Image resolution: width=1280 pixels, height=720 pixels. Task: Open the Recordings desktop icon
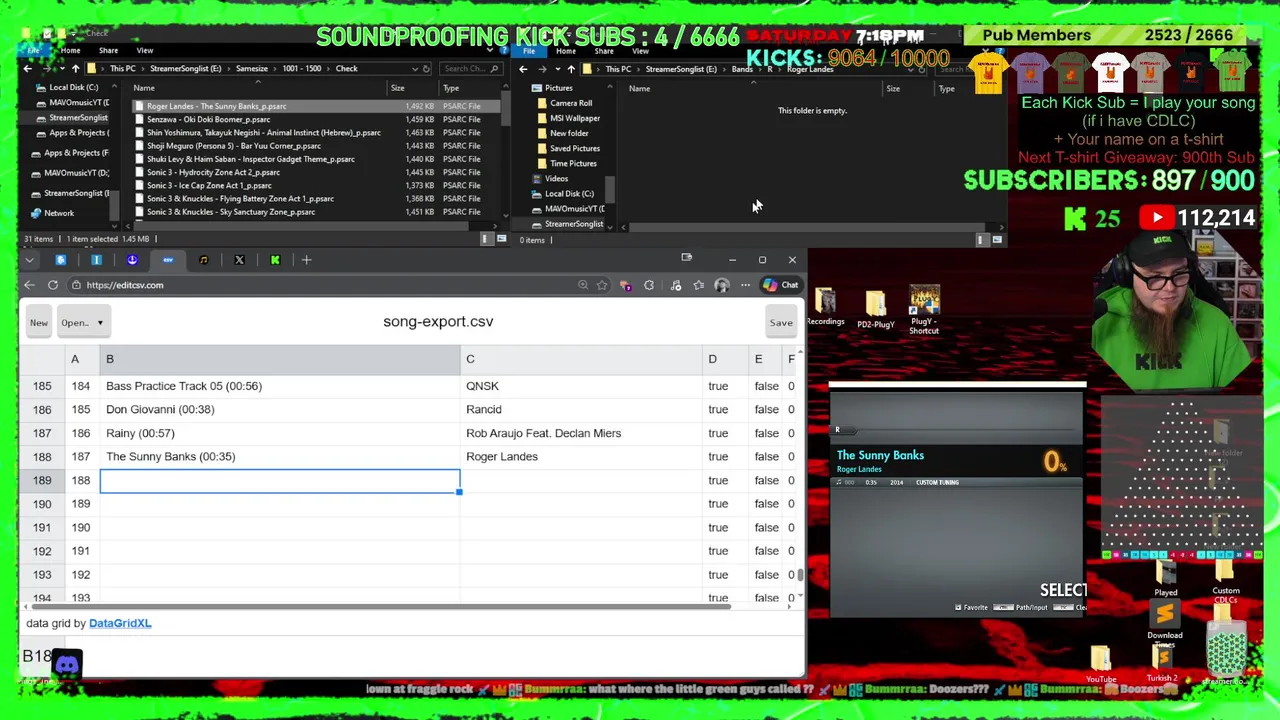825,307
